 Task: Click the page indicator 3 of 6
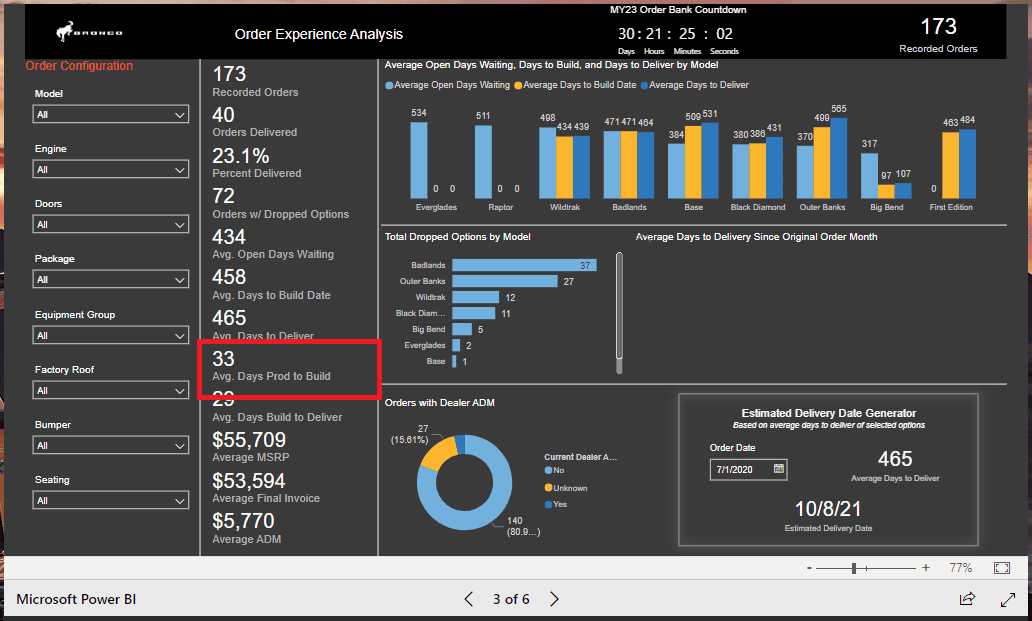(x=511, y=599)
